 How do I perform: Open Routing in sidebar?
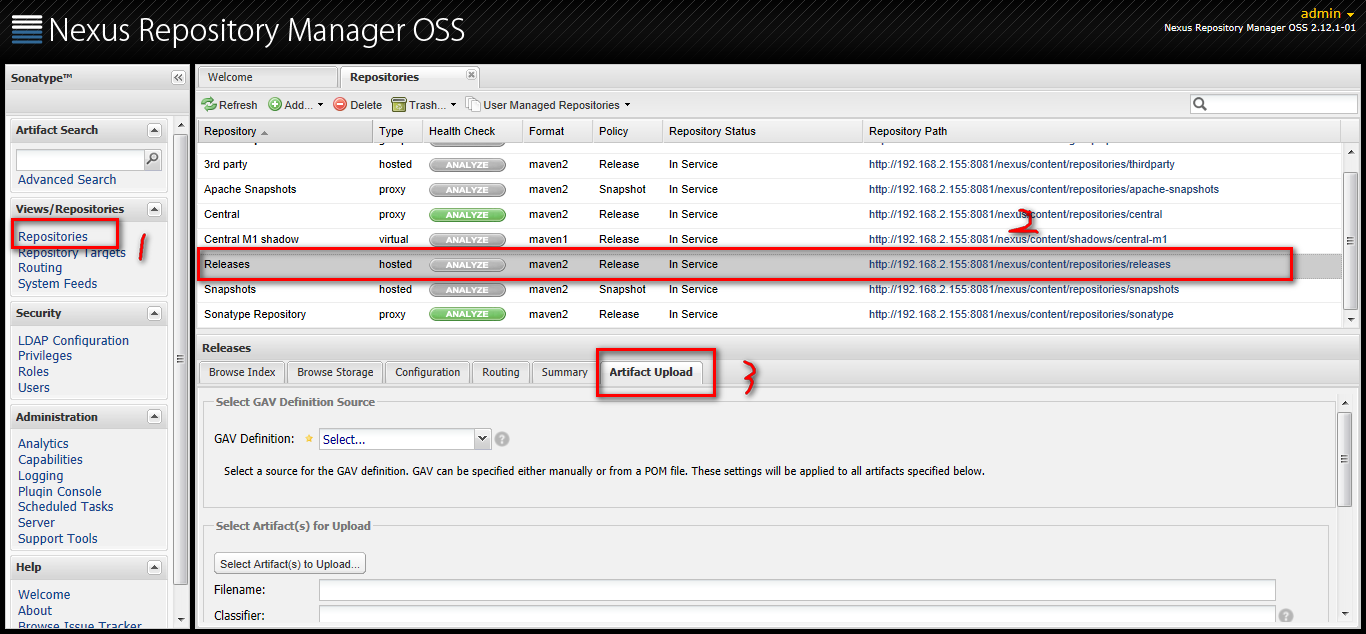tap(40, 268)
